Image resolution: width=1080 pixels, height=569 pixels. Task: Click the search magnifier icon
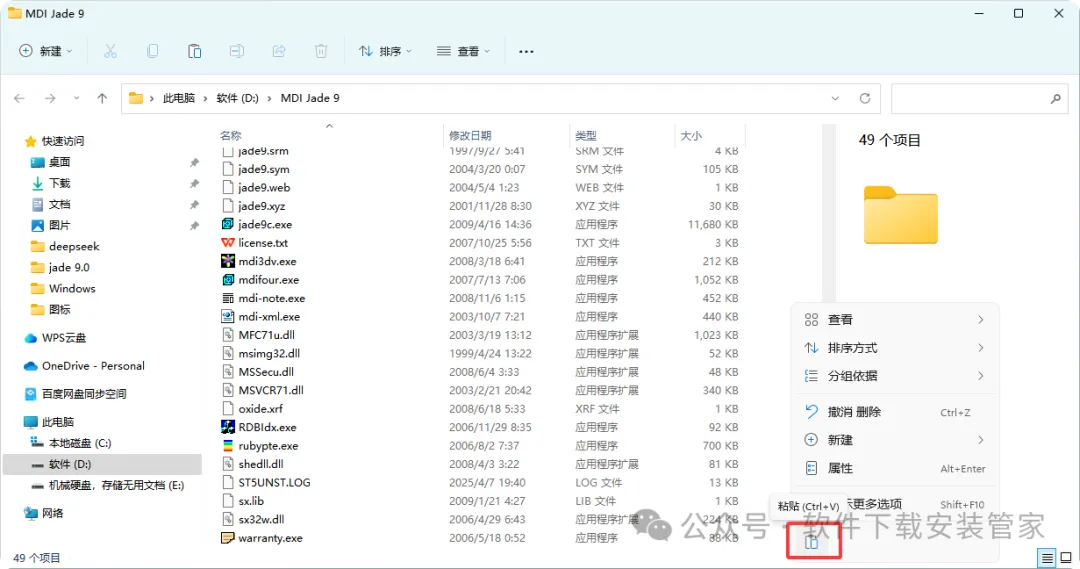[x=1055, y=99]
